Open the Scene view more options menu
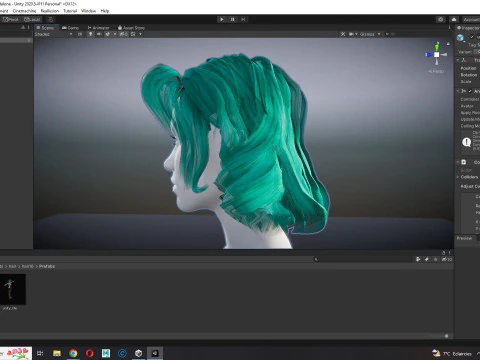The width and height of the screenshot is (480, 360). tap(449, 28)
